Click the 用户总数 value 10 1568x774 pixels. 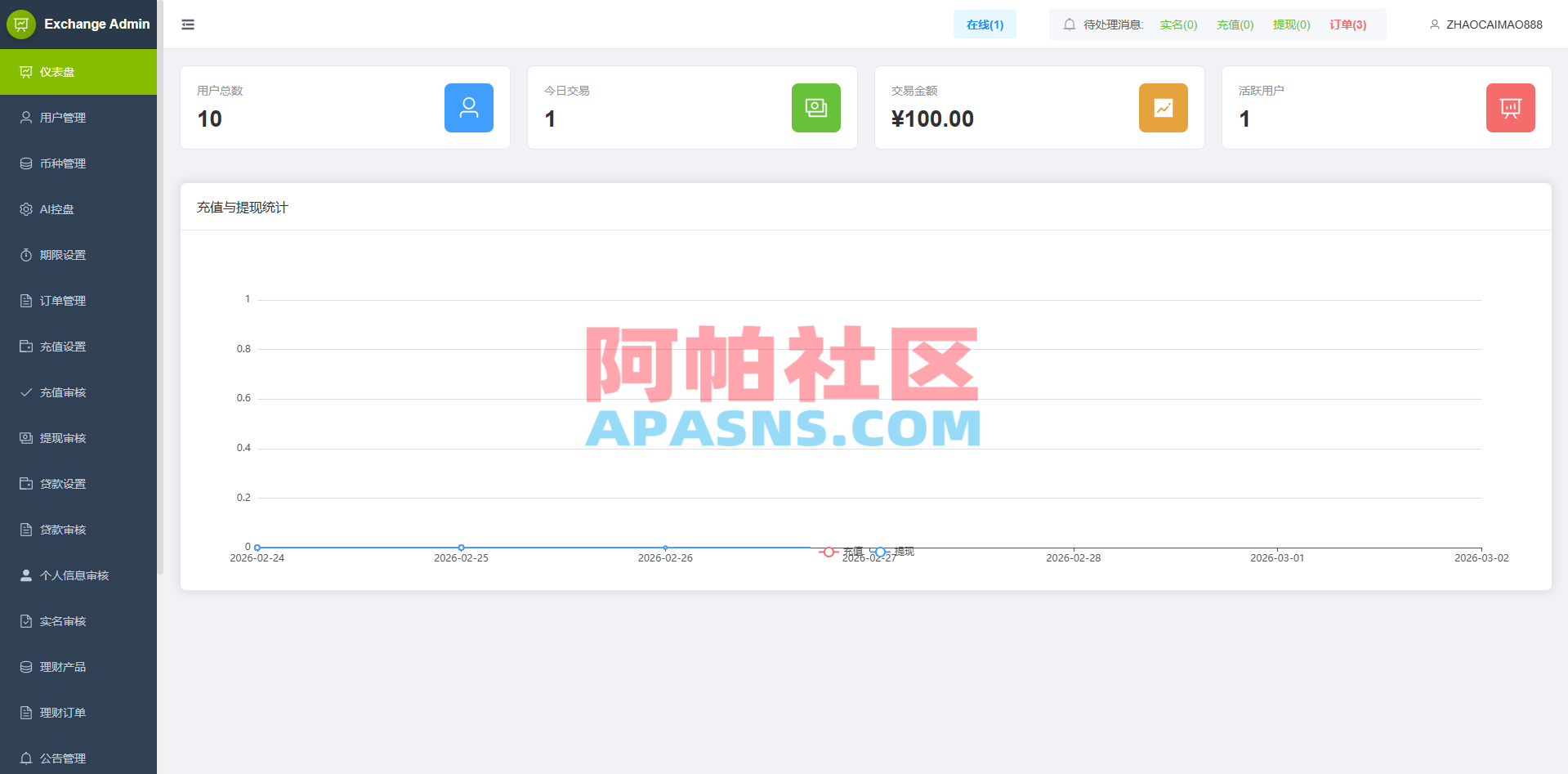pyautogui.click(x=210, y=119)
